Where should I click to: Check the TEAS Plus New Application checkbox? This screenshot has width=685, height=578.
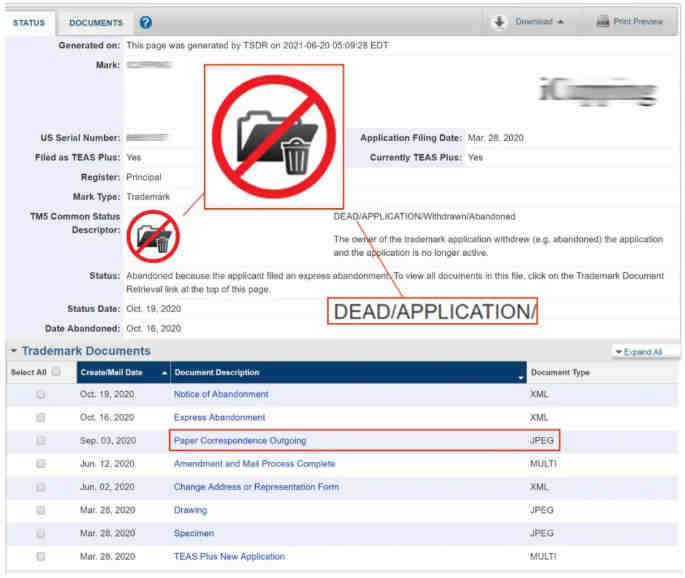click(x=40, y=557)
